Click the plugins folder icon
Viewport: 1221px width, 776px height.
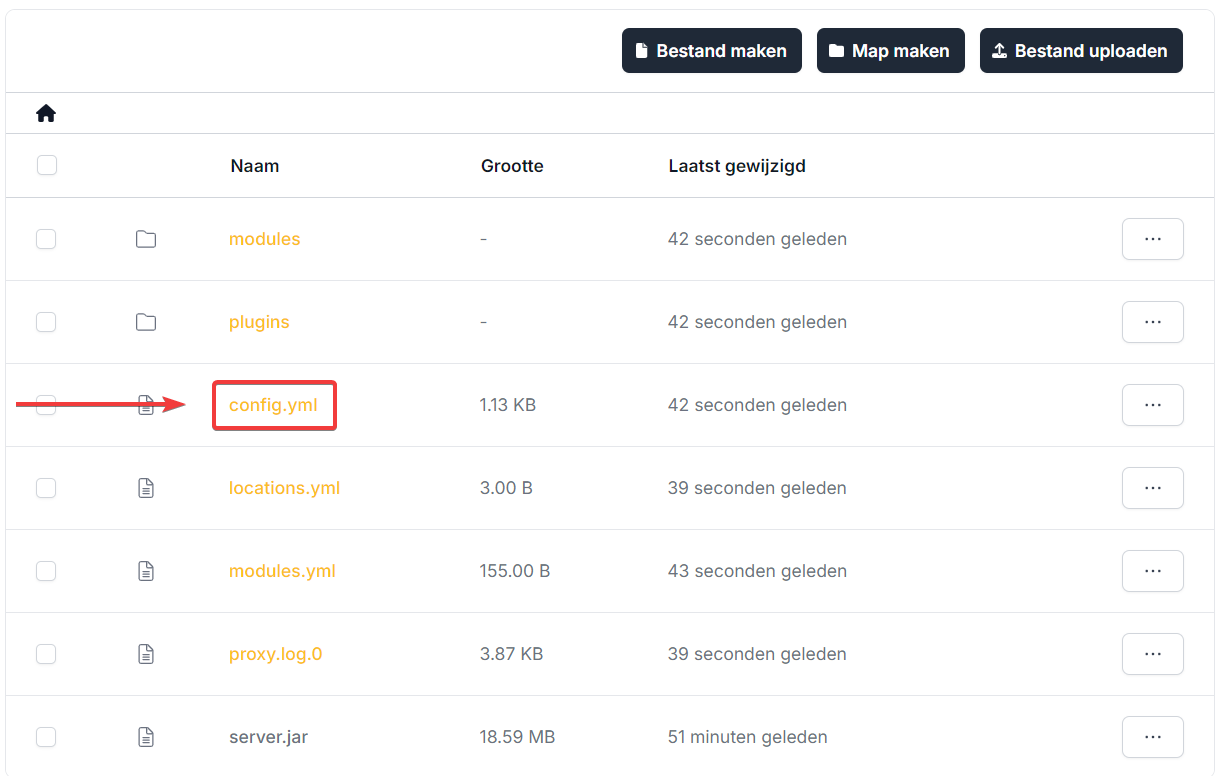pos(146,322)
